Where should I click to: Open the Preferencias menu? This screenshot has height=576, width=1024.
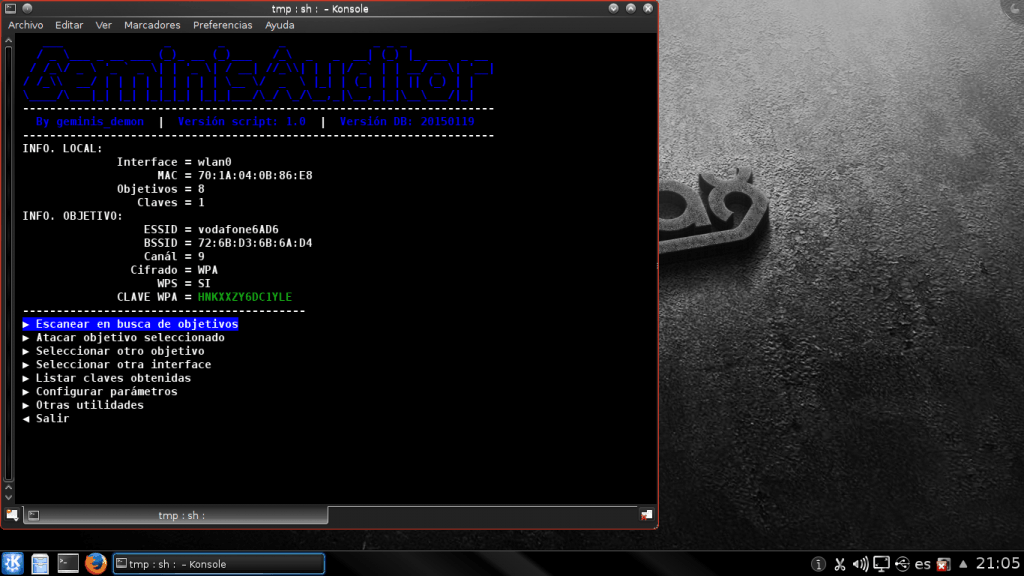(223, 25)
